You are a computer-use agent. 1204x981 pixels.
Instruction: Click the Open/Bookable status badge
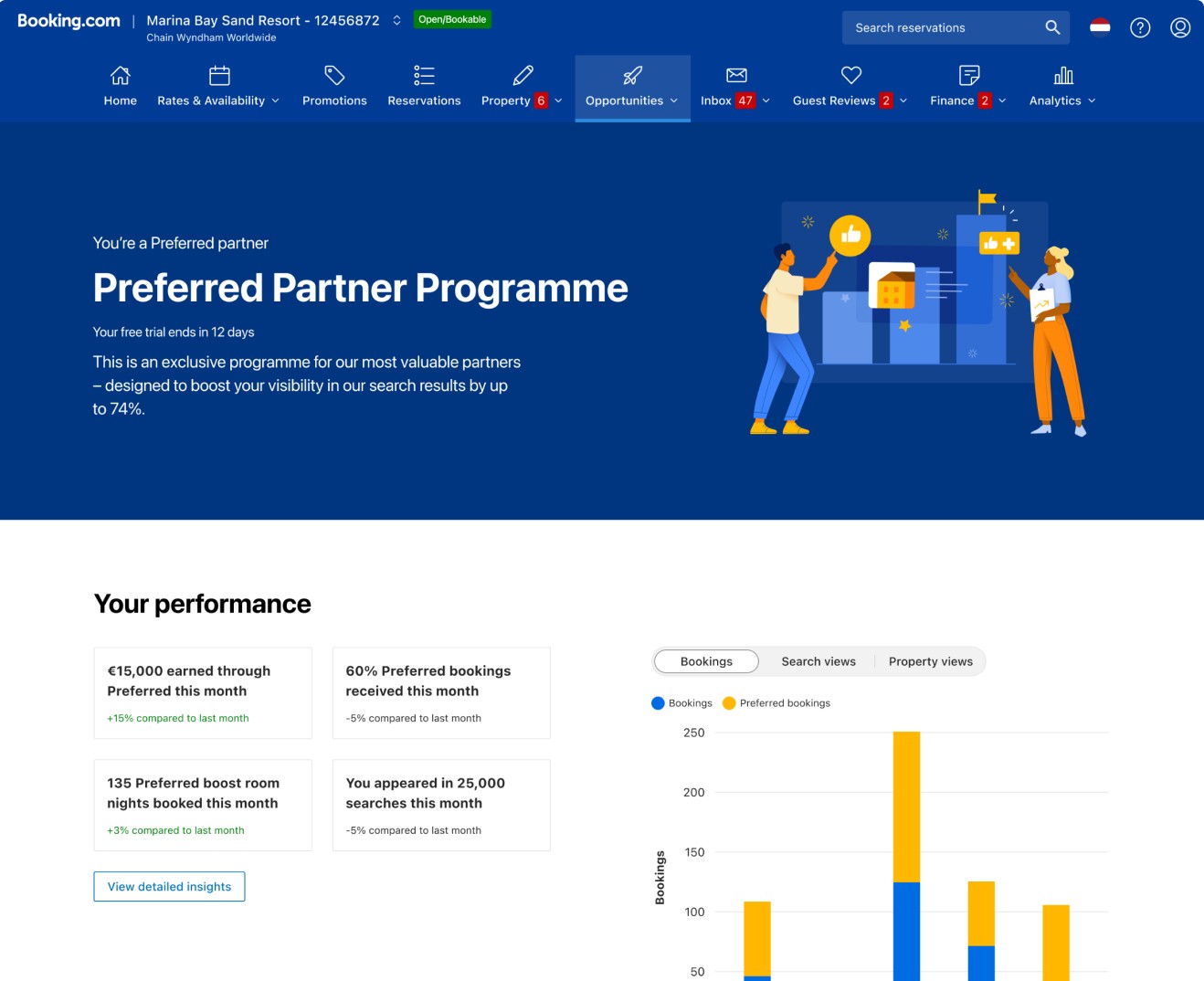(452, 19)
